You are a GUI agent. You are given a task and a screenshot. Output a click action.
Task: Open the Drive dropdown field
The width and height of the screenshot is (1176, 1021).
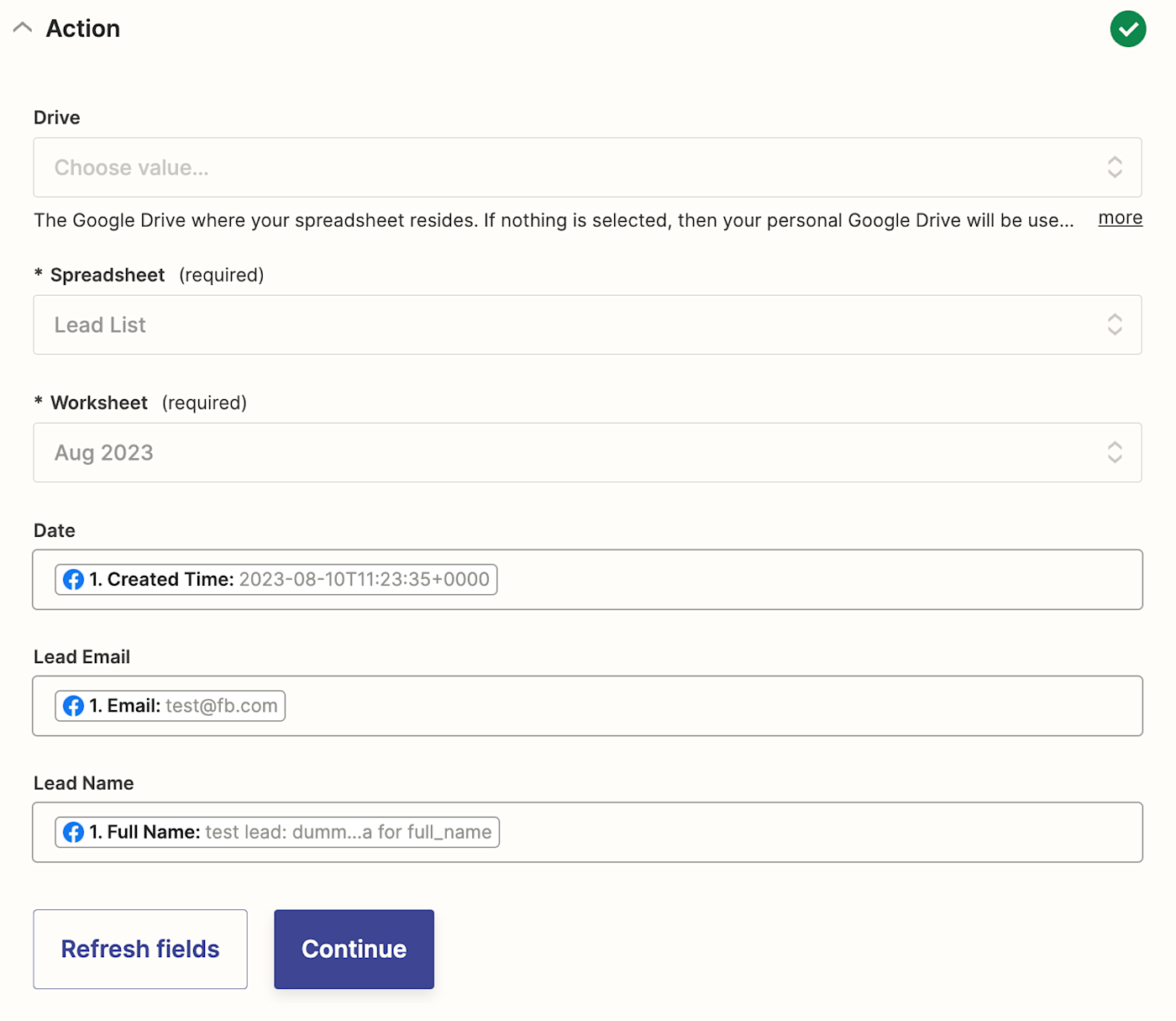(x=571, y=167)
